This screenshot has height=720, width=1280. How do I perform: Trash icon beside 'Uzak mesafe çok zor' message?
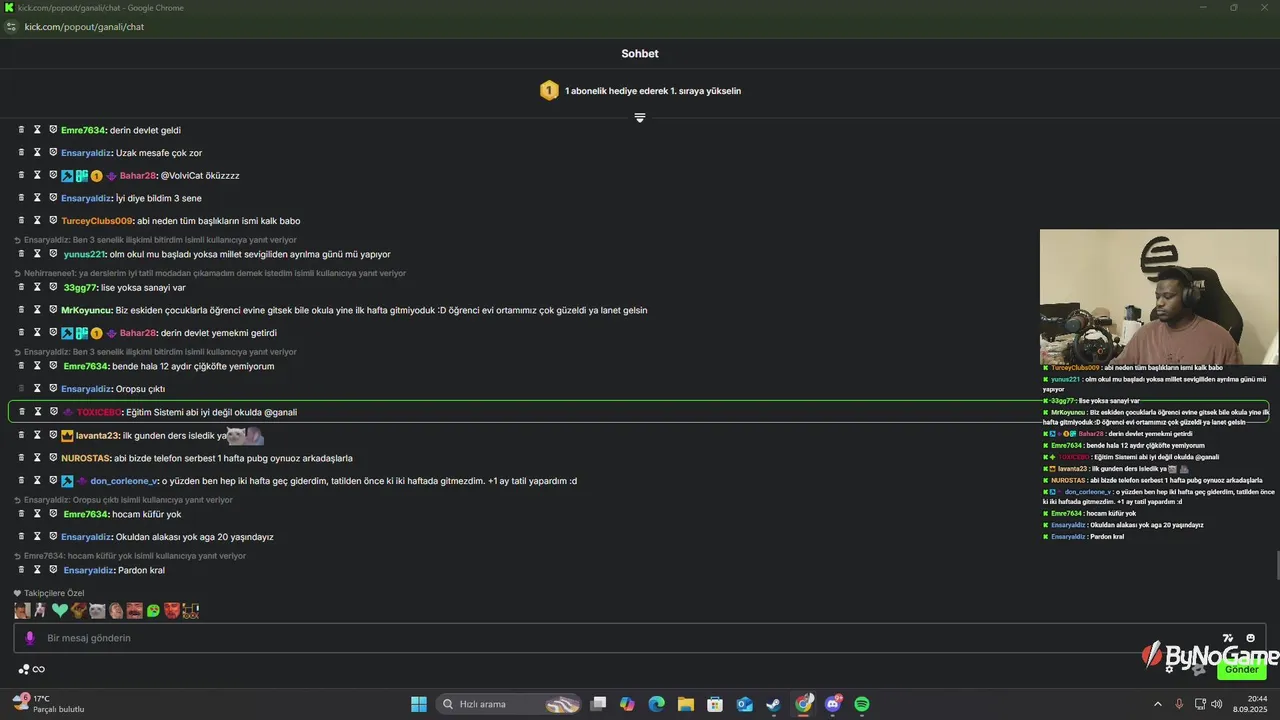21,153
